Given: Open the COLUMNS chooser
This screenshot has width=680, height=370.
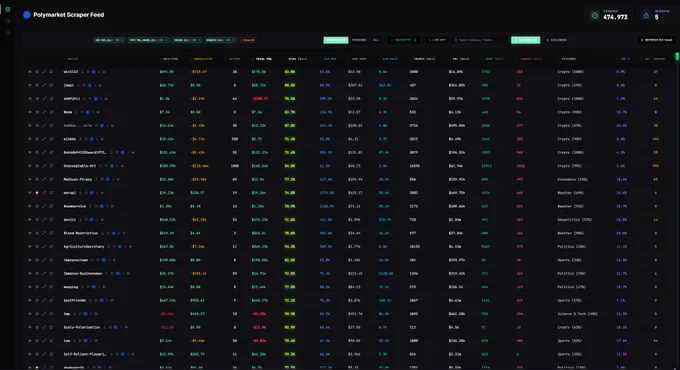Looking at the screenshot, I should [x=556, y=40].
